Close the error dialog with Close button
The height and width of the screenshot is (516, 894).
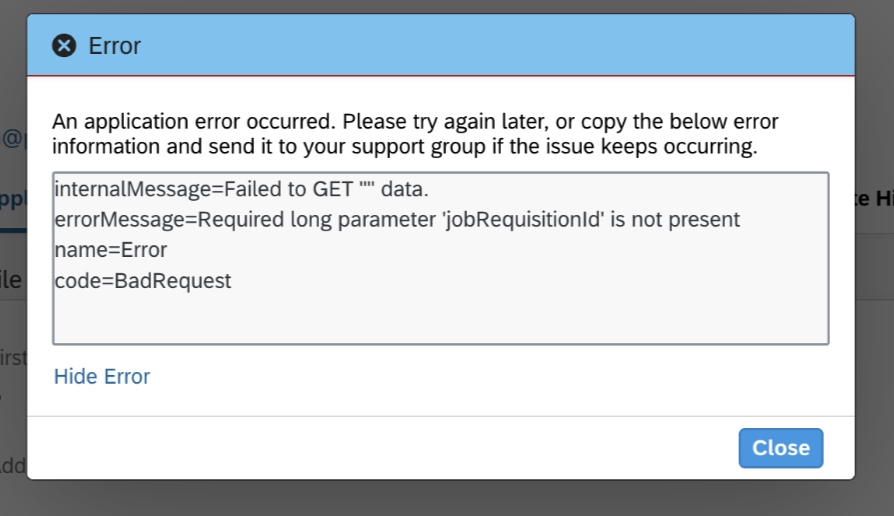[x=781, y=448]
